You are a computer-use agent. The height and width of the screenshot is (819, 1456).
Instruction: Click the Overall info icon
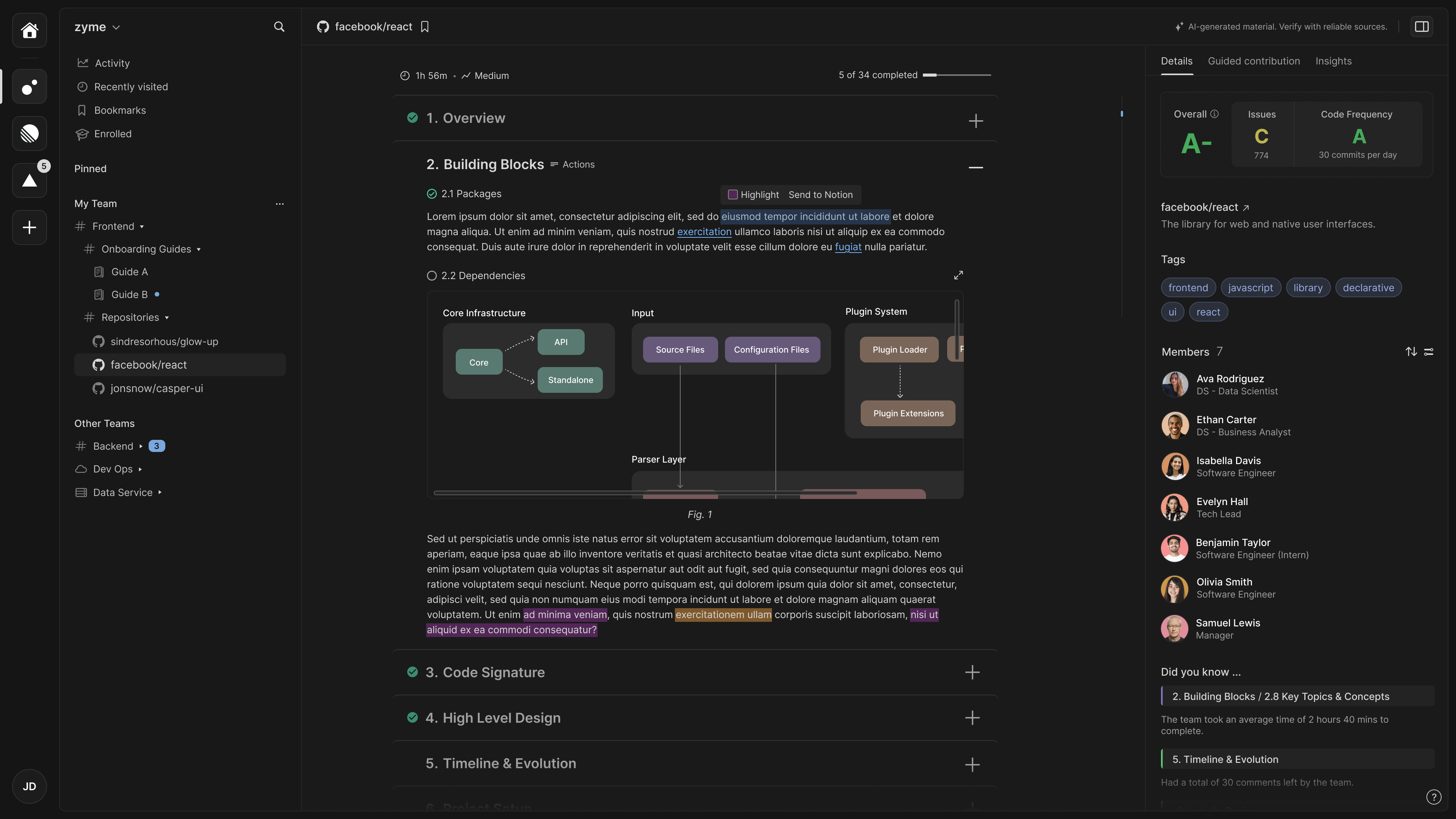click(1214, 114)
